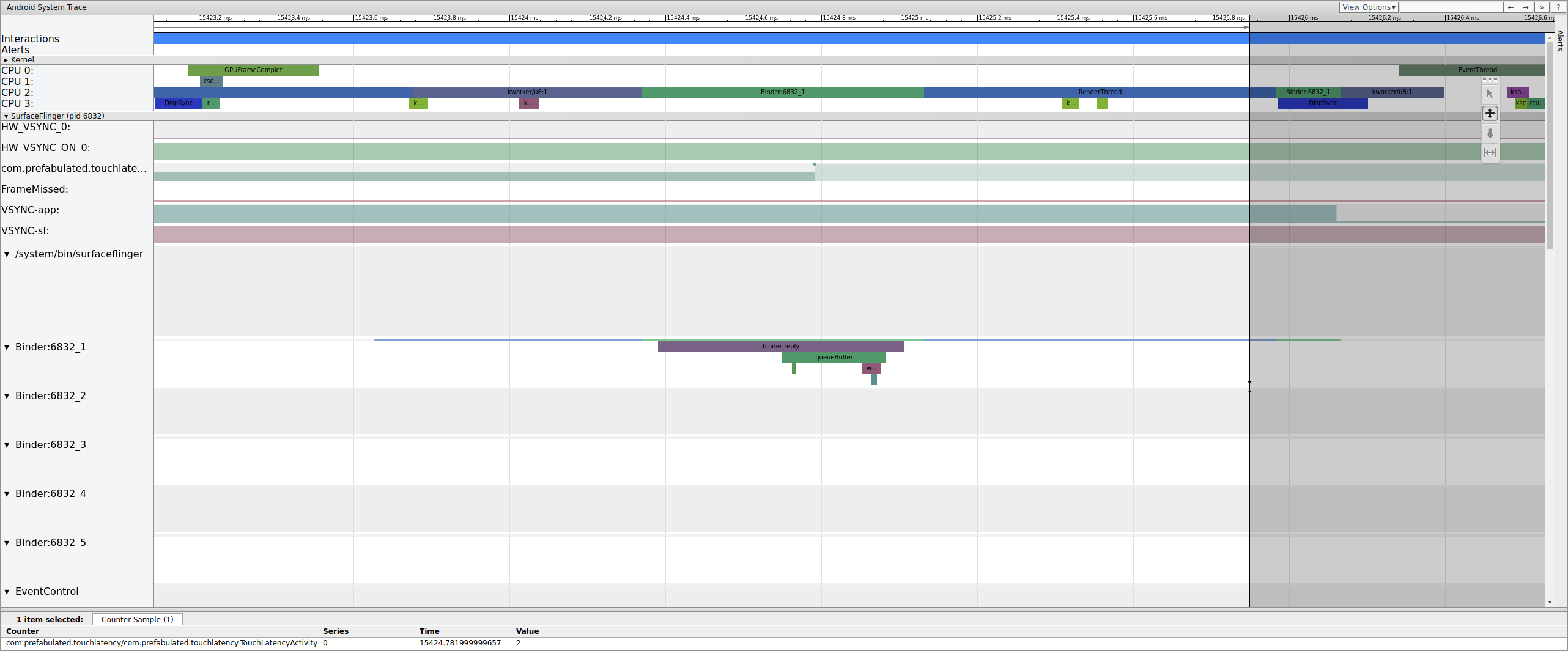The height and width of the screenshot is (651, 1568).
Task: Collapse the EventControl section
Action: tap(7, 591)
